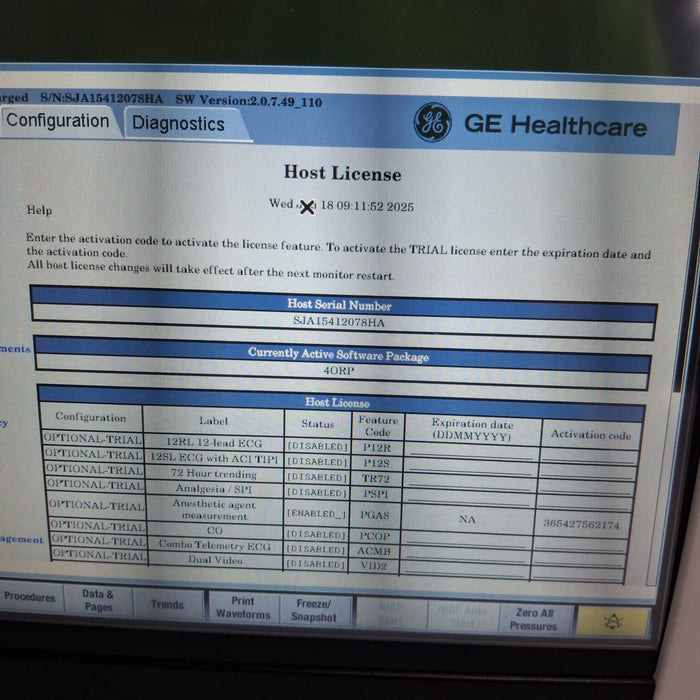Image resolution: width=700 pixels, height=700 pixels.
Task: Click the Status column header
Action: (x=317, y=424)
